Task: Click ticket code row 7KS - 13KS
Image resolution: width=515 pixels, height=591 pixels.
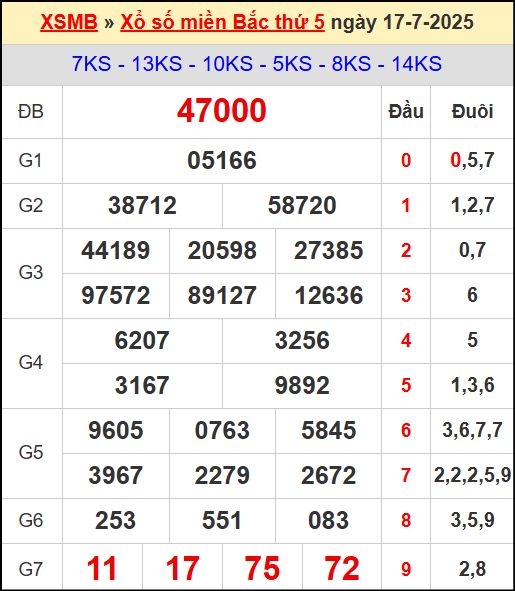Action: [257, 64]
